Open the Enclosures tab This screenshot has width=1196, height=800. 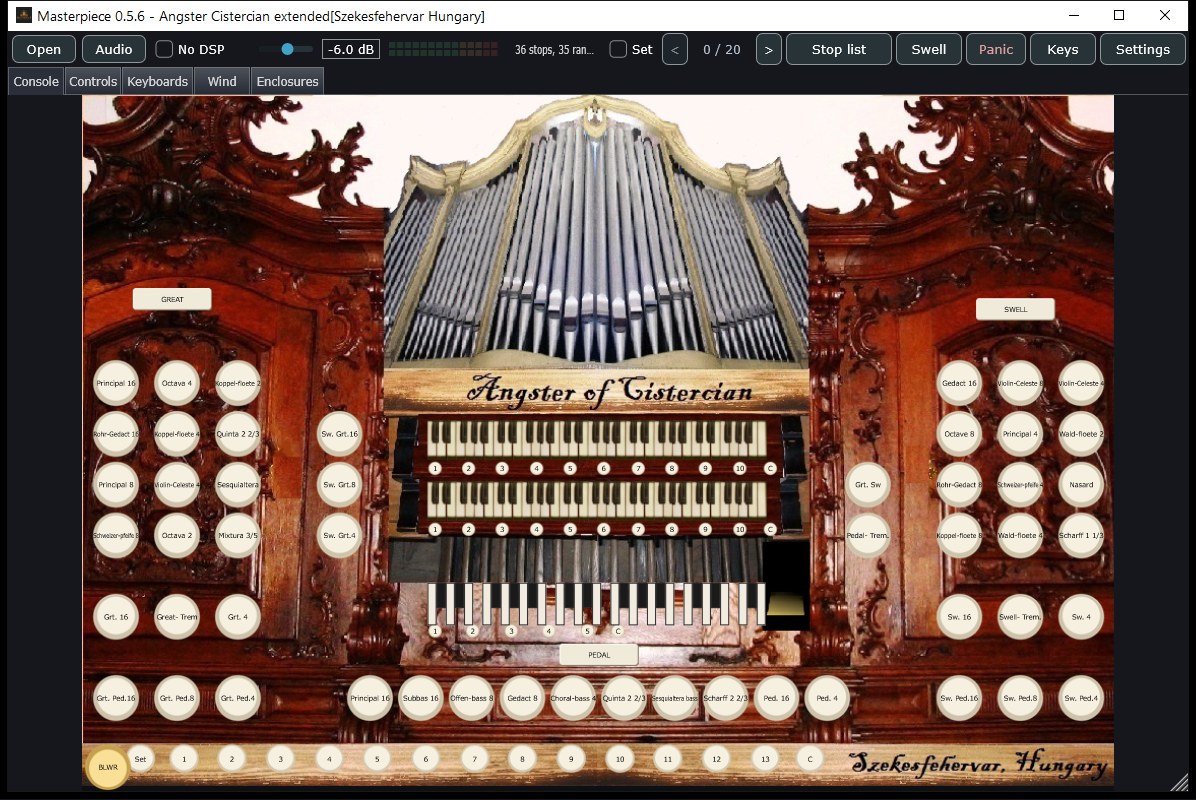tap(288, 82)
